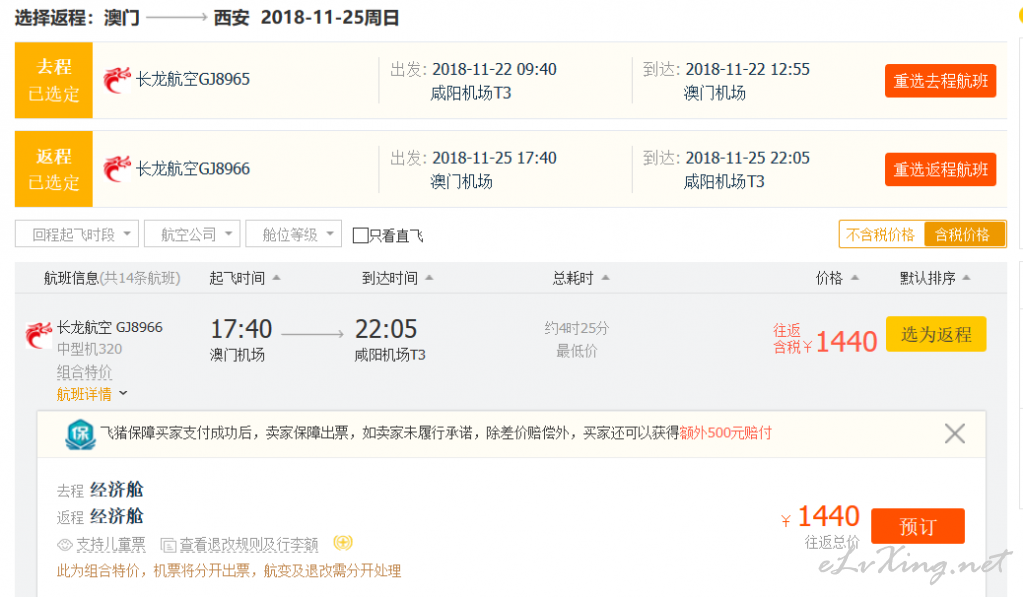Expand 航班详情 for flight GJ8966
This screenshot has height=597, width=1023.
click(92, 394)
